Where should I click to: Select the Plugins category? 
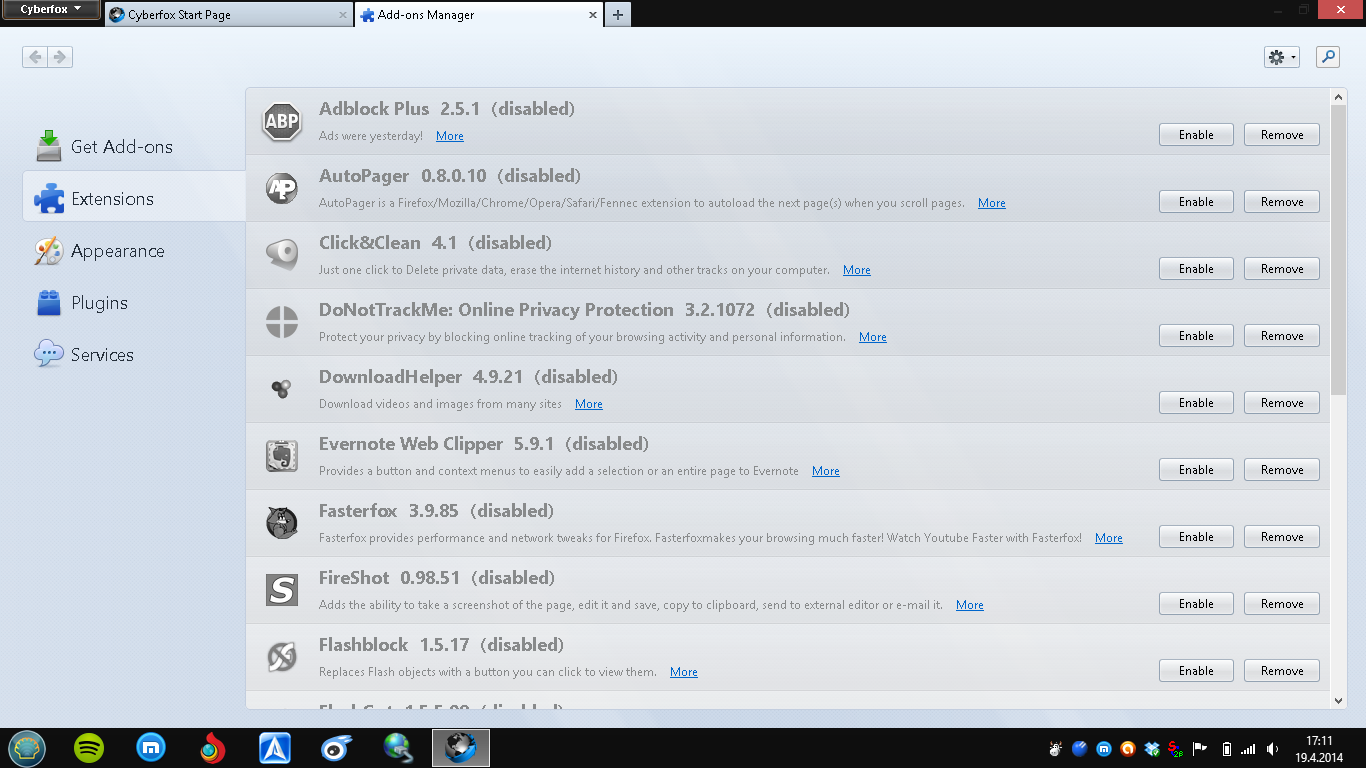pyautogui.click(x=134, y=303)
